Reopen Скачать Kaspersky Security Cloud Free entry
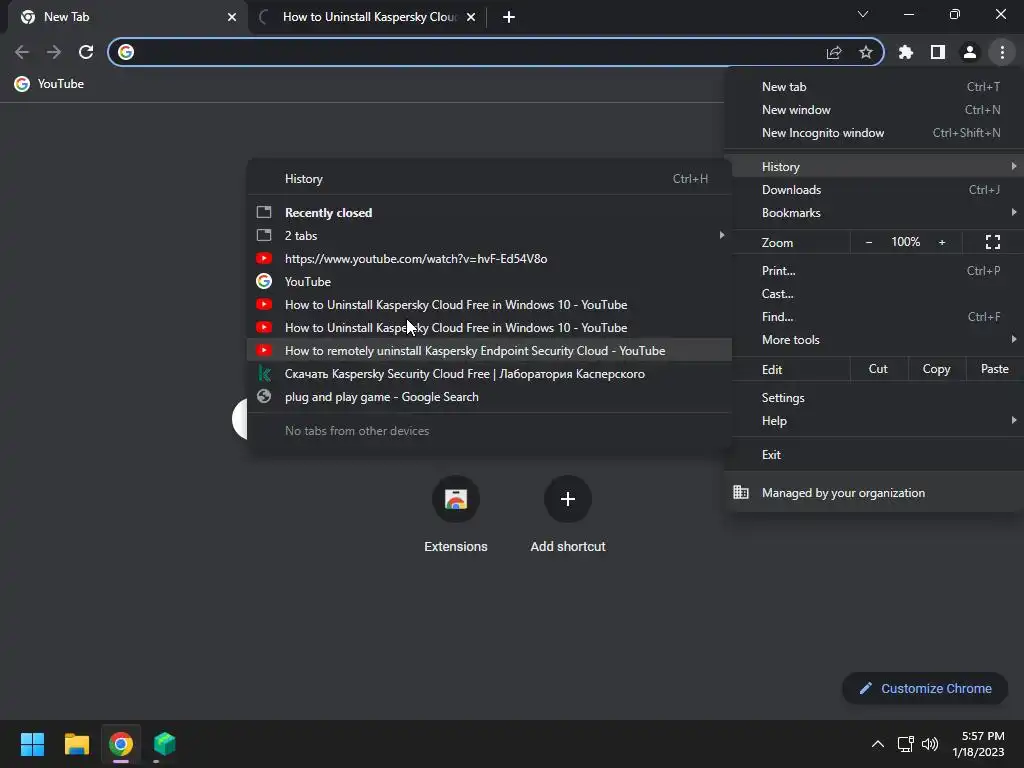This screenshot has width=1024, height=768. coord(489,374)
